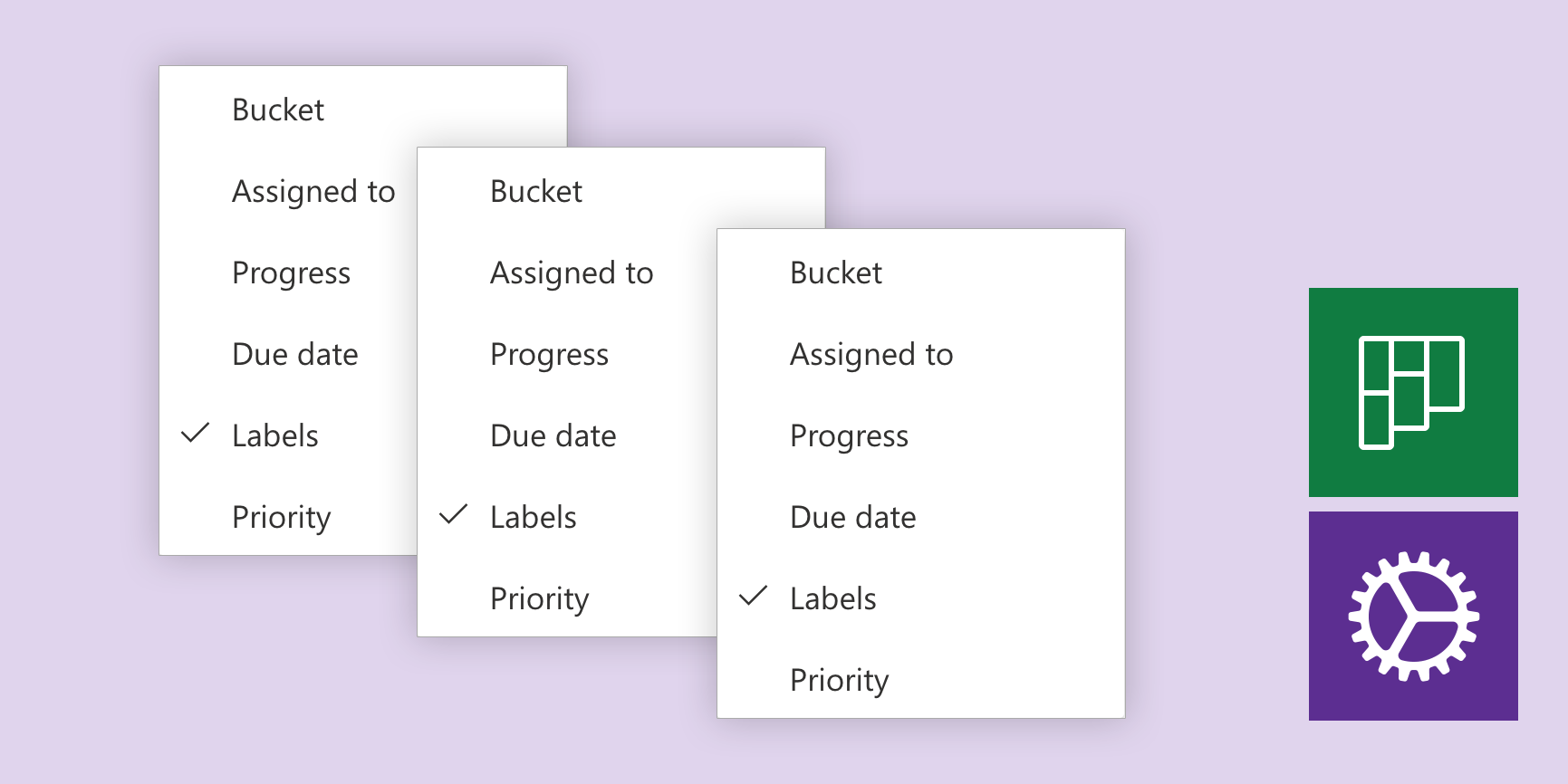This screenshot has height=784, width=1568.
Task: Pick Progress in the leftmost menu
Action: (x=291, y=273)
